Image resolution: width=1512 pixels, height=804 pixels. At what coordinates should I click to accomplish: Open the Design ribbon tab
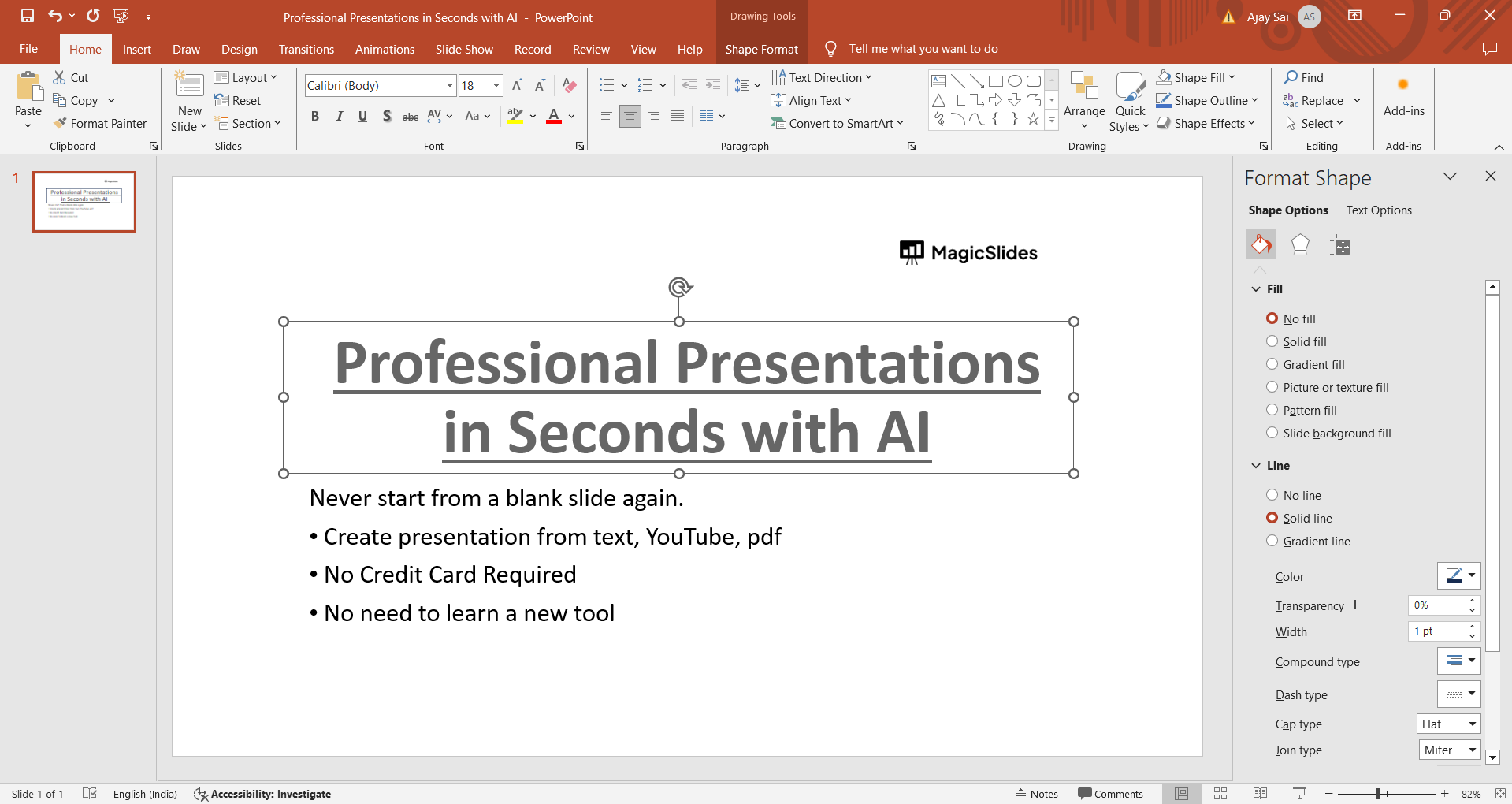239,49
